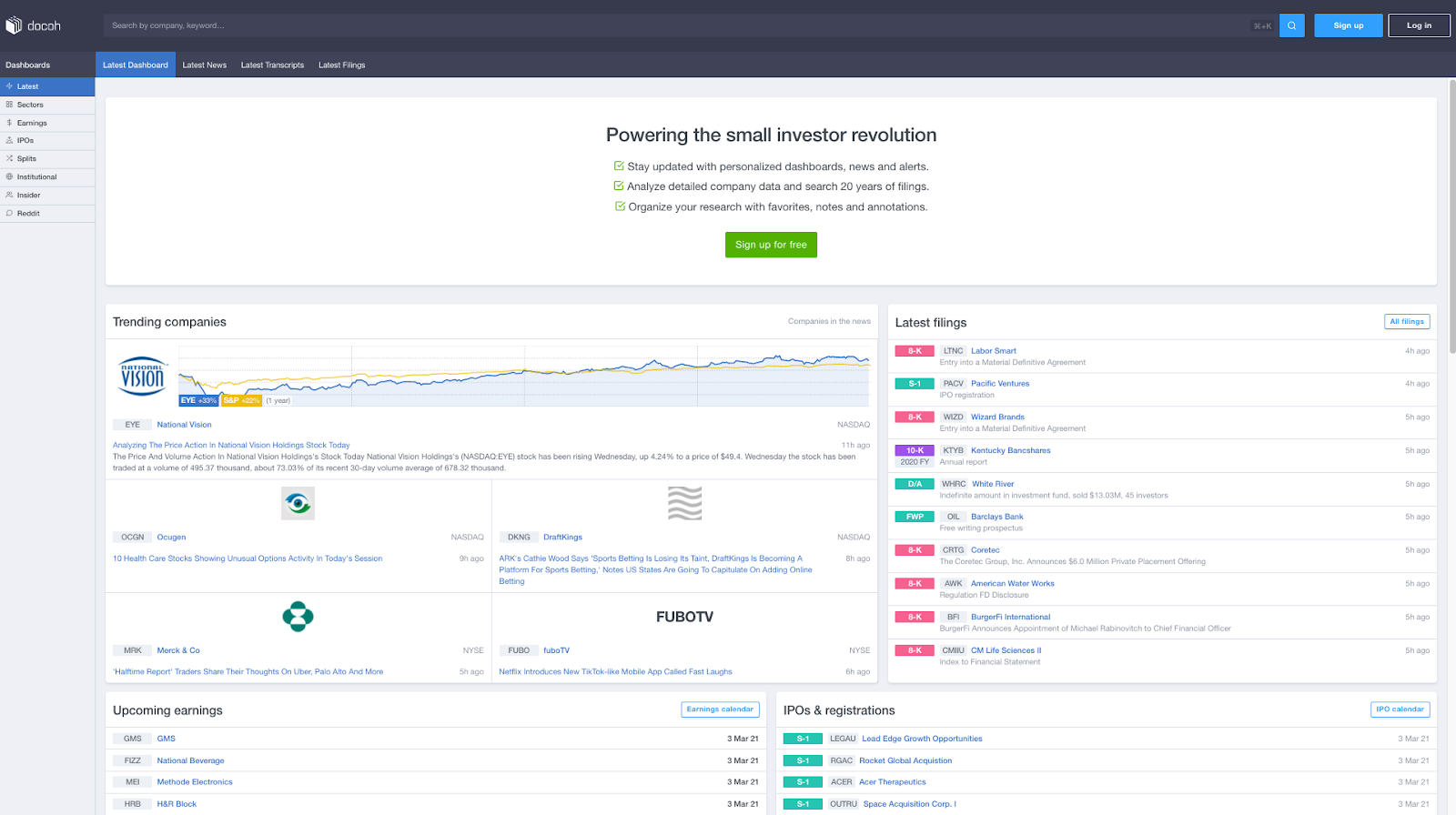This screenshot has width=1456, height=815.
Task: Open IPOs in the sidebar
Action: click(47, 141)
